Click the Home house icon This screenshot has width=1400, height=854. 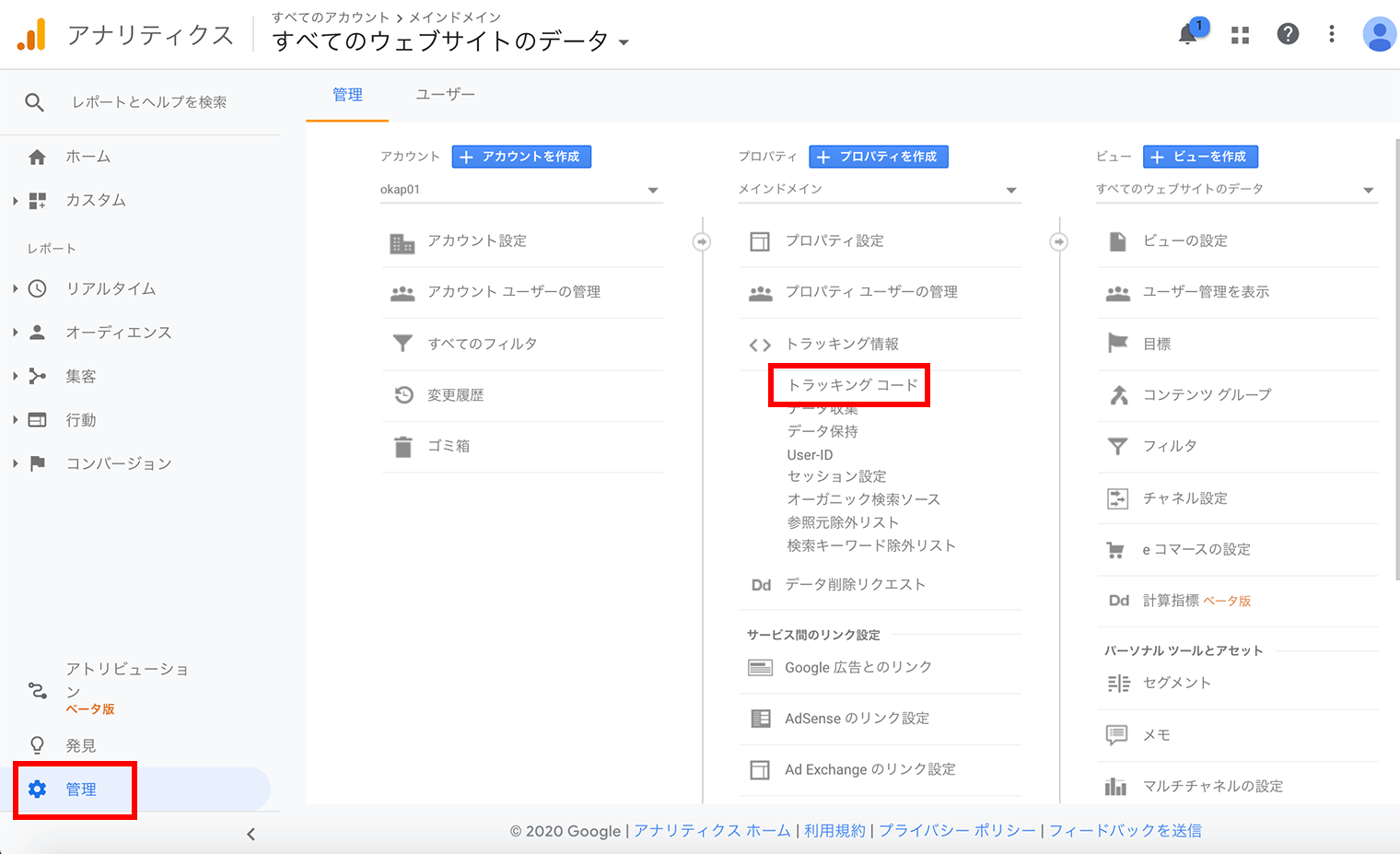tap(37, 157)
